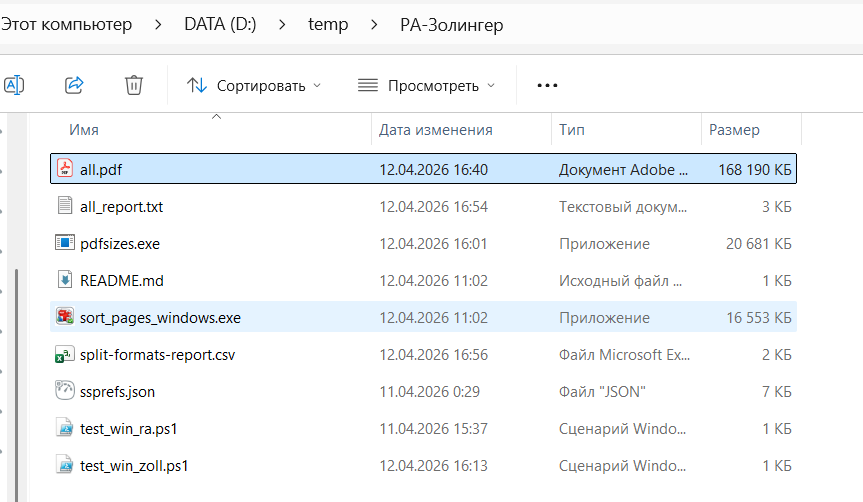Select the ssprefs.json file
The height and width of the screenshot is (502, 863).
(117, 391)
